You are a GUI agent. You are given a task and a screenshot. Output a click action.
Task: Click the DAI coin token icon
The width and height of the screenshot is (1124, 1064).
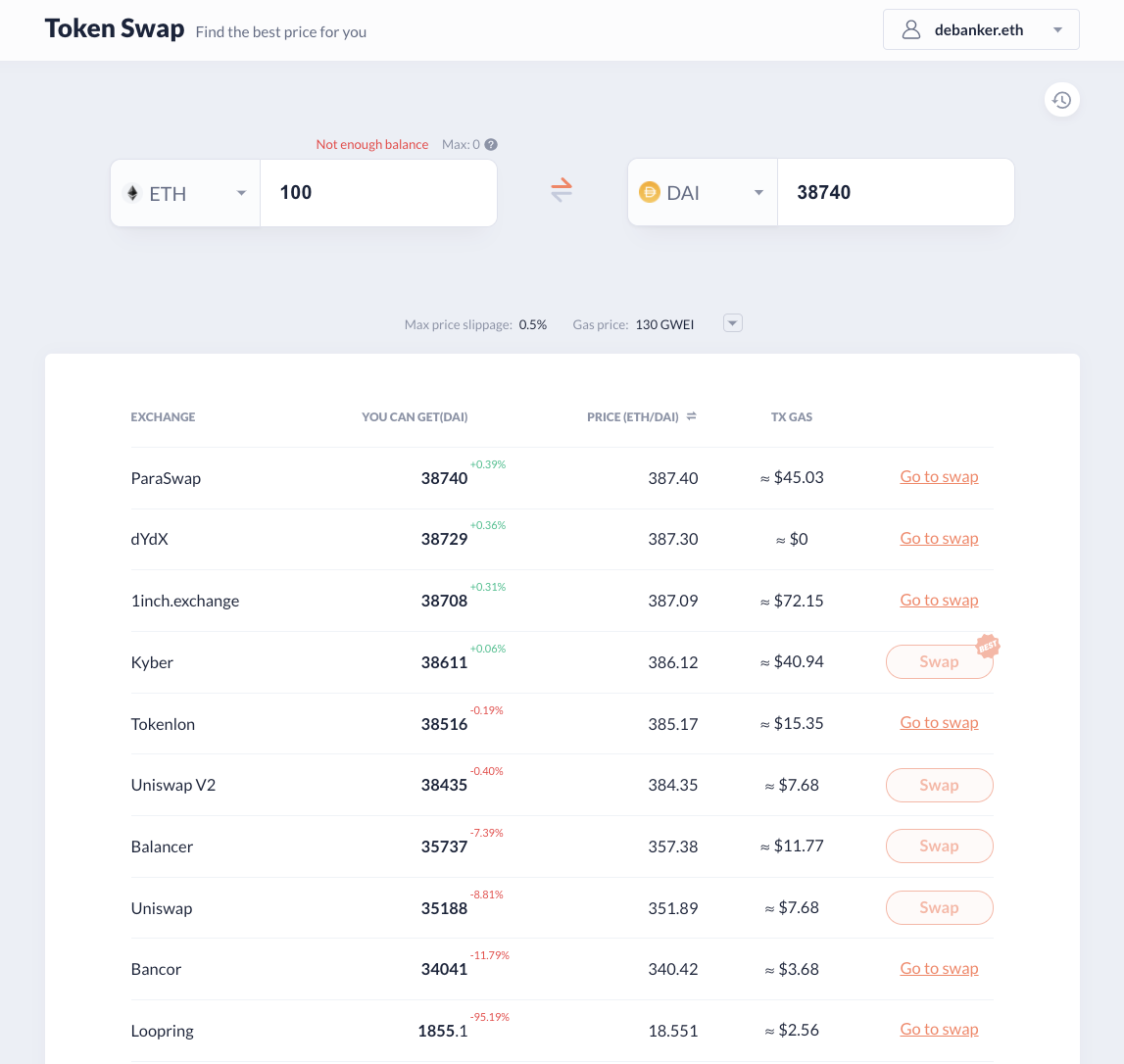(x=650, y=193)
